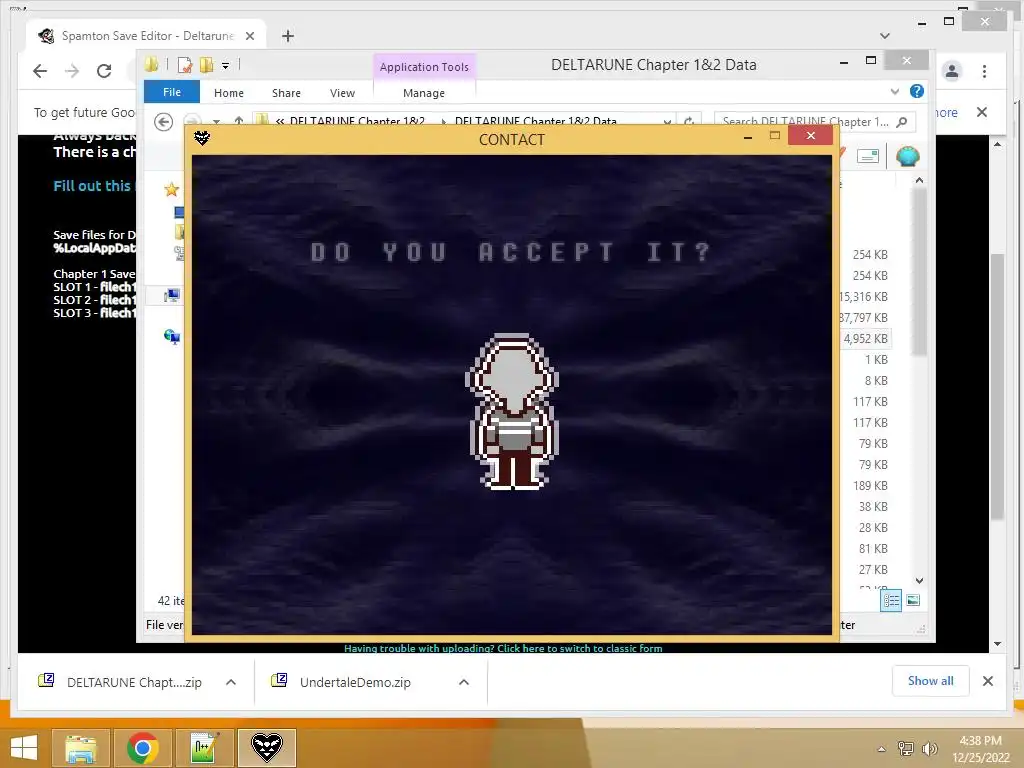Reload the Chrome page
The height and width of the screenshot is (768, 1024).
pos(104,71)
